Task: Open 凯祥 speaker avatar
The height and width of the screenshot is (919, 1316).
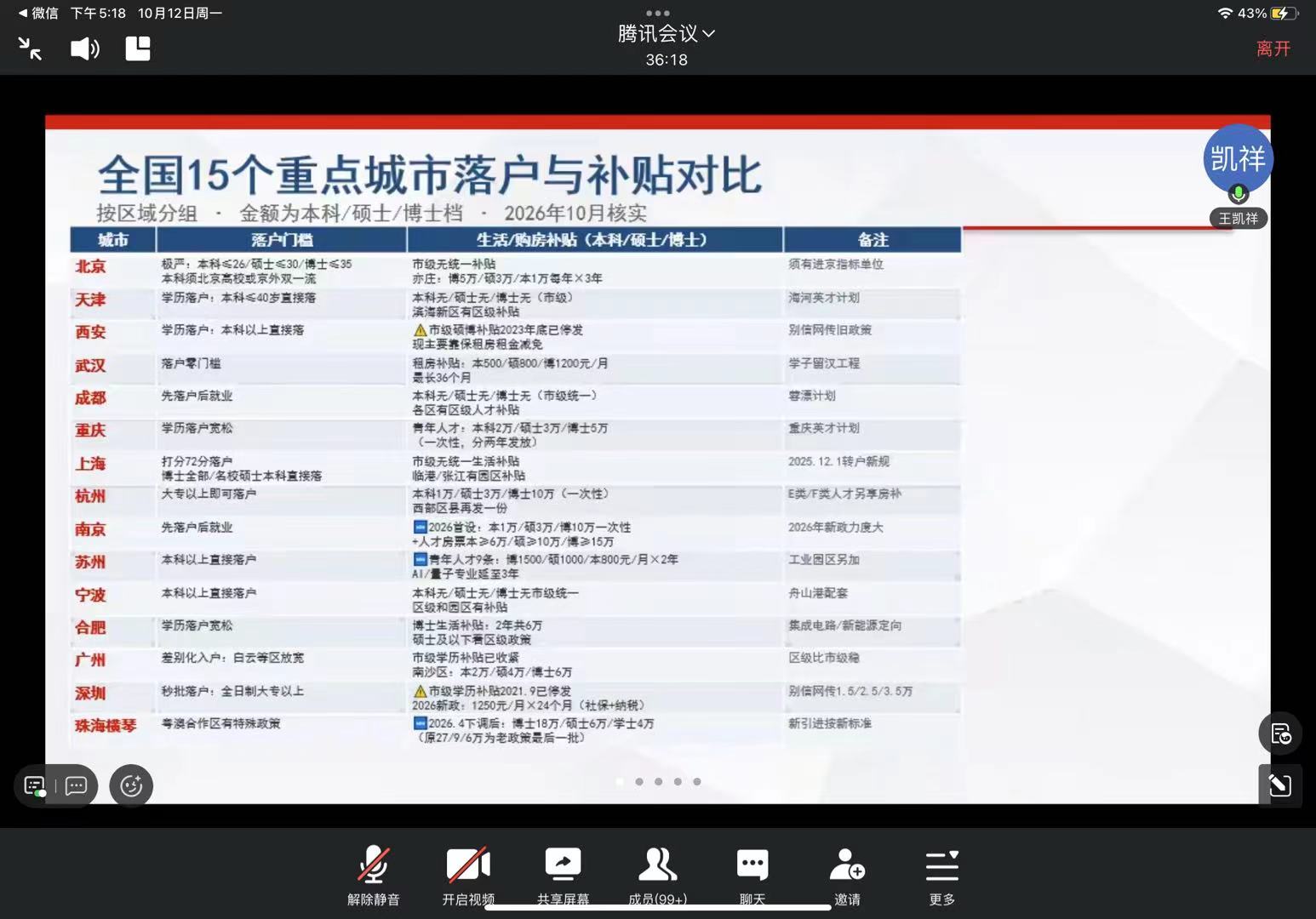Action: tap(1238, 158)
